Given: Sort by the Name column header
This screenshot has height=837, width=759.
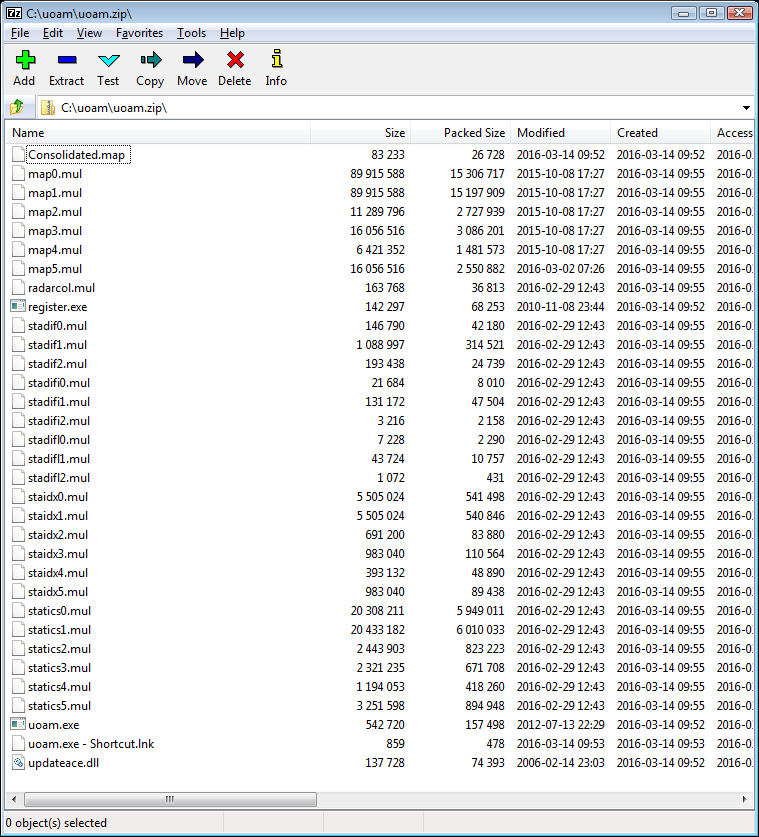Looking at the screenshot, I should tap(158, 133).
